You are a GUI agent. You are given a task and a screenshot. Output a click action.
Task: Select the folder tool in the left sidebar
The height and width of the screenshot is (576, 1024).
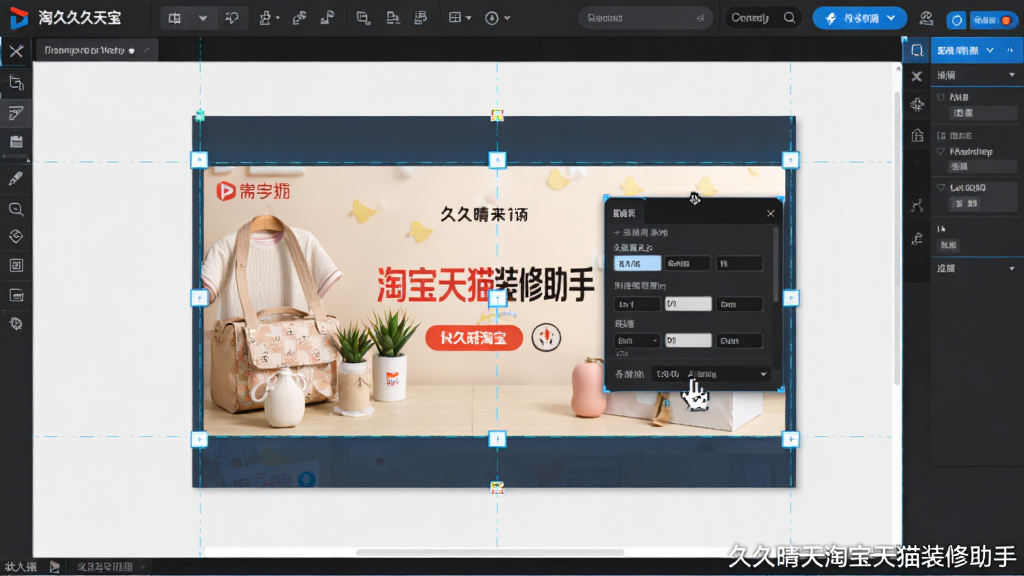pos(16,142)
